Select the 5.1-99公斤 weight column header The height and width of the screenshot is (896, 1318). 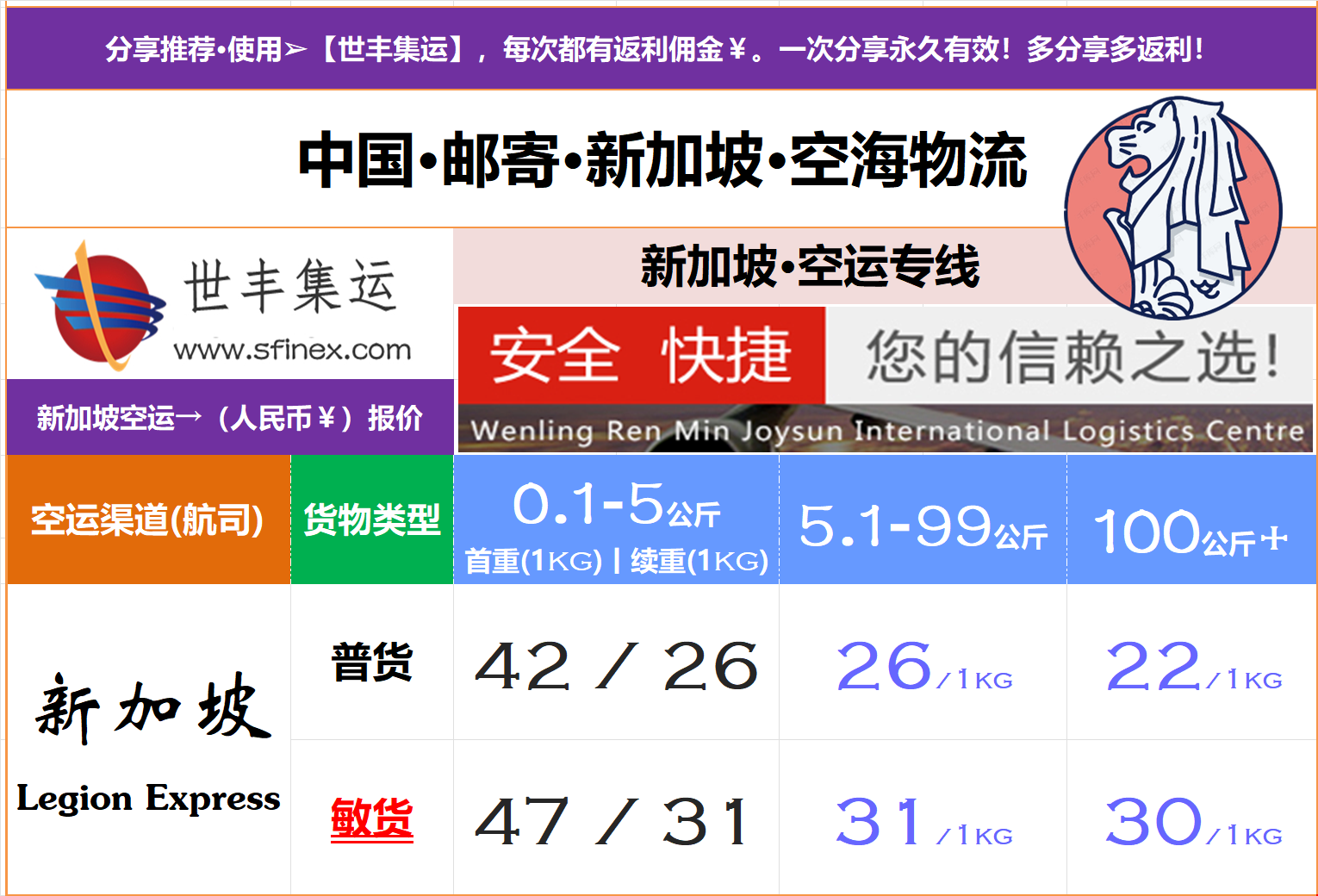923,526
